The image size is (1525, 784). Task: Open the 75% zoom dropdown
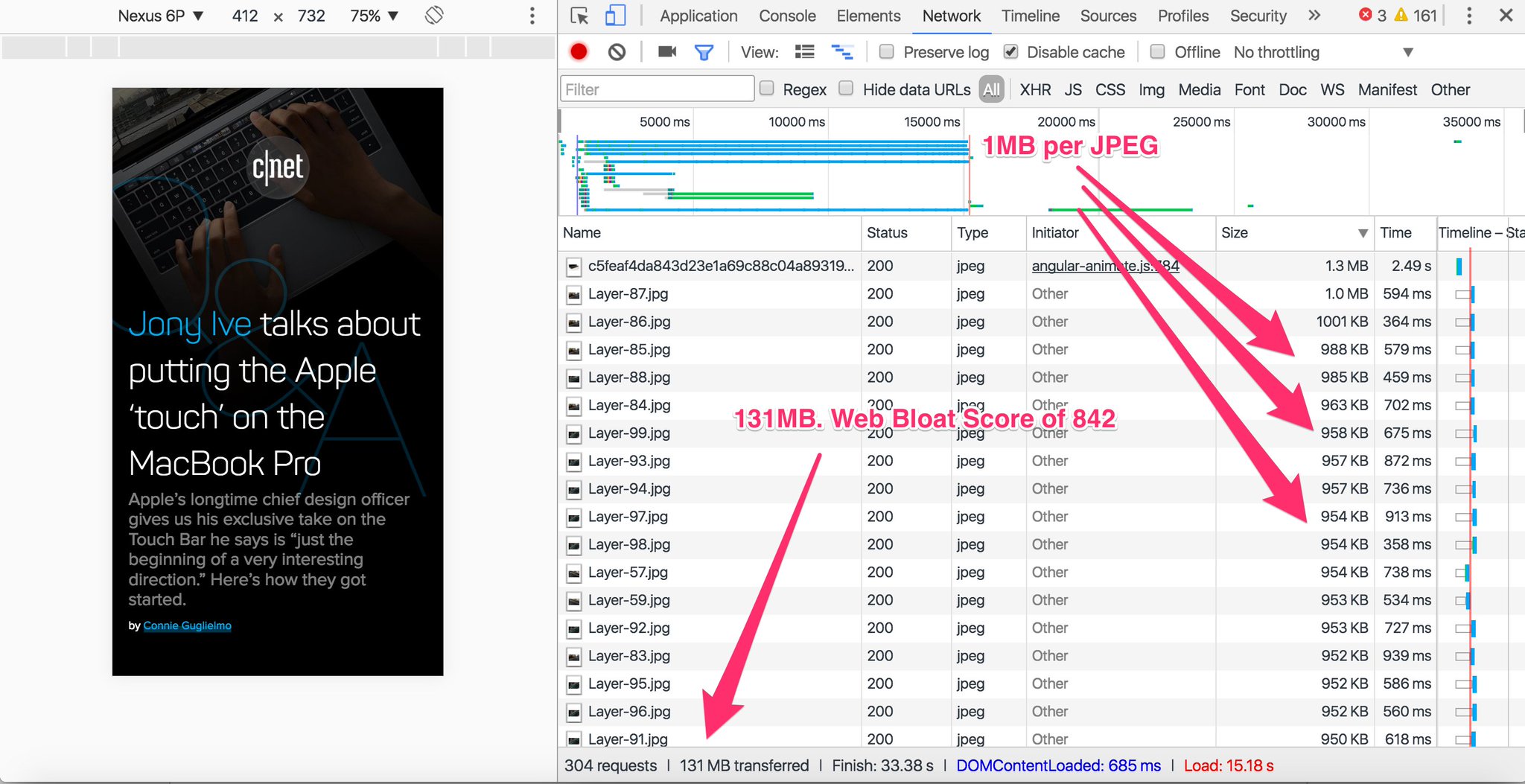pos(374,16)
